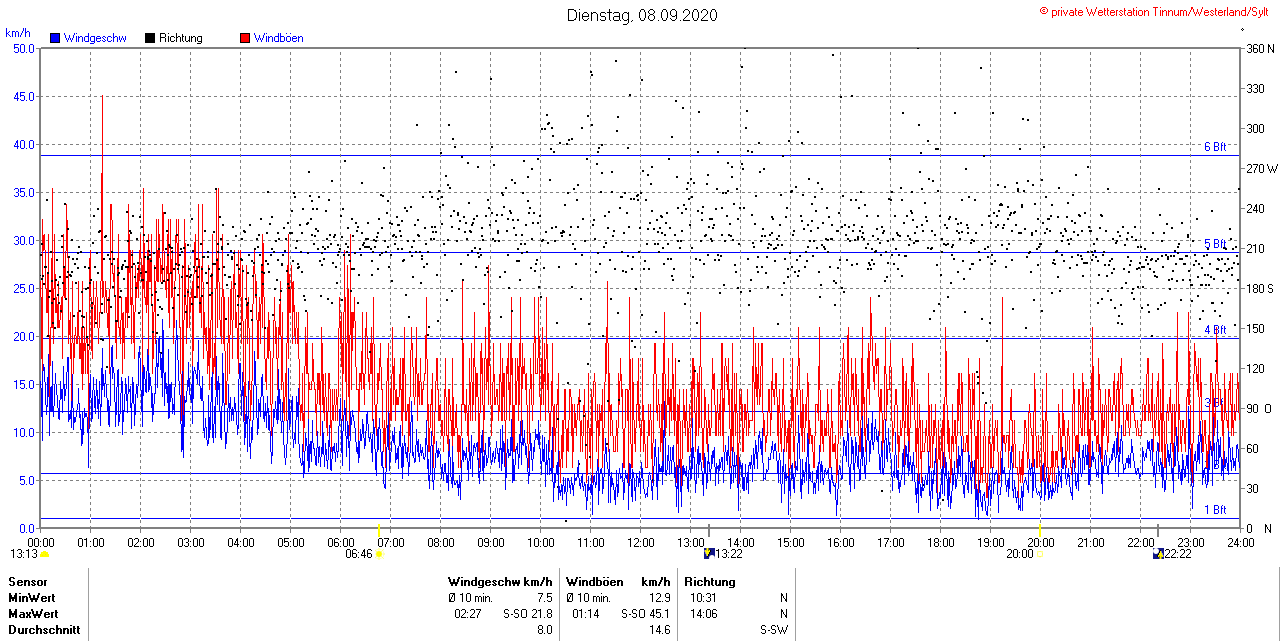Click the 50.0 value on the left axis
The image size is (1280, 641).
22,48
